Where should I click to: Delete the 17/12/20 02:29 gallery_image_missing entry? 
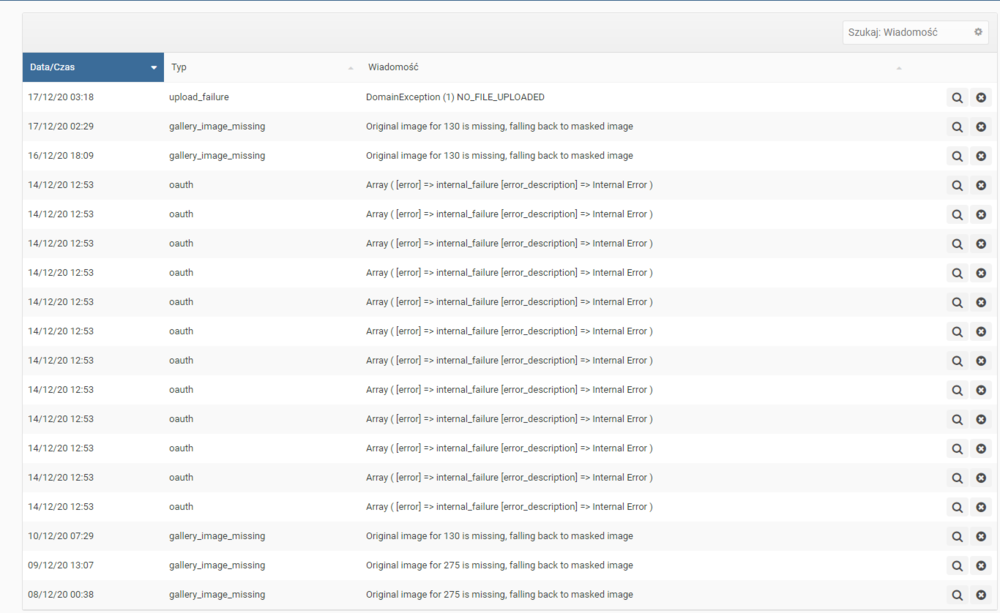(981, 127)
